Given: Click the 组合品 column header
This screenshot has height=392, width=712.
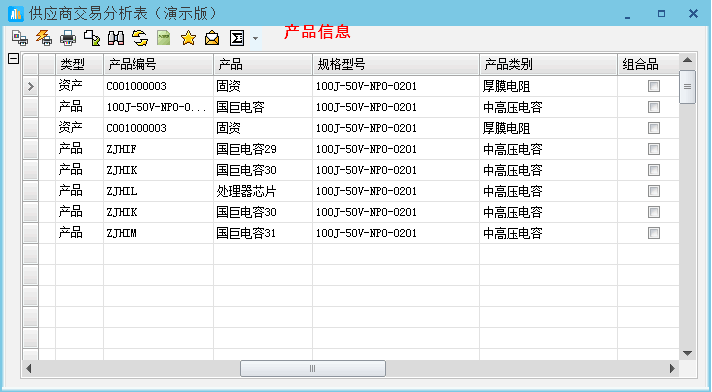Looking at the screenshot, I should [648, 65].
